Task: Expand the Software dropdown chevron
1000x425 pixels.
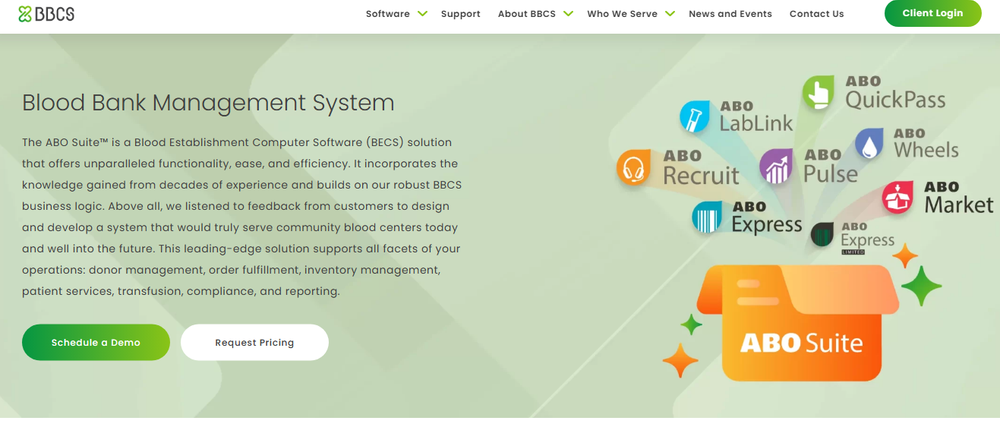Action: click(422, 13)
